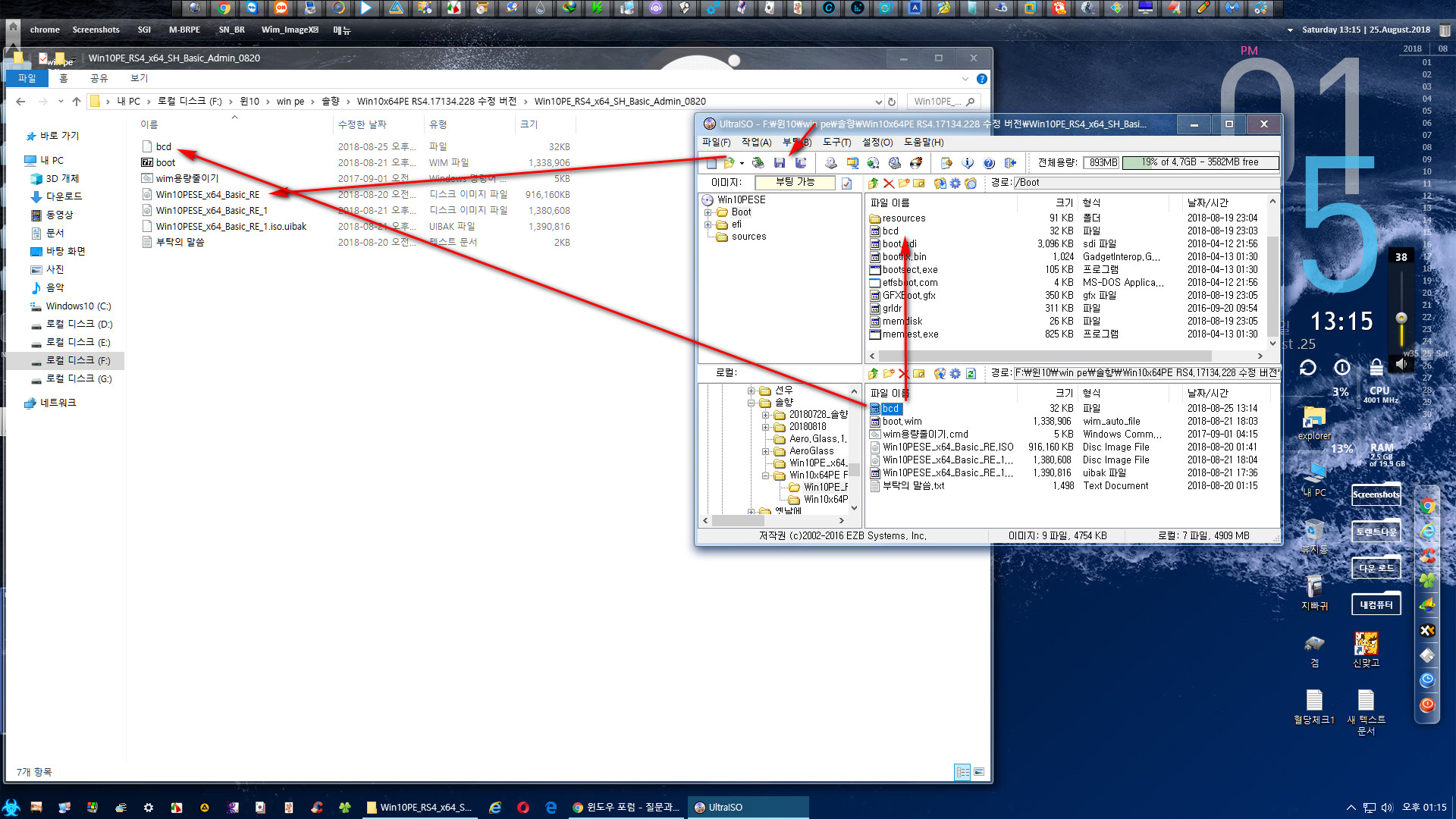Open the address bar history dropdown in Explorer
Screen dimensions: 1456x819
pos(878,102)
